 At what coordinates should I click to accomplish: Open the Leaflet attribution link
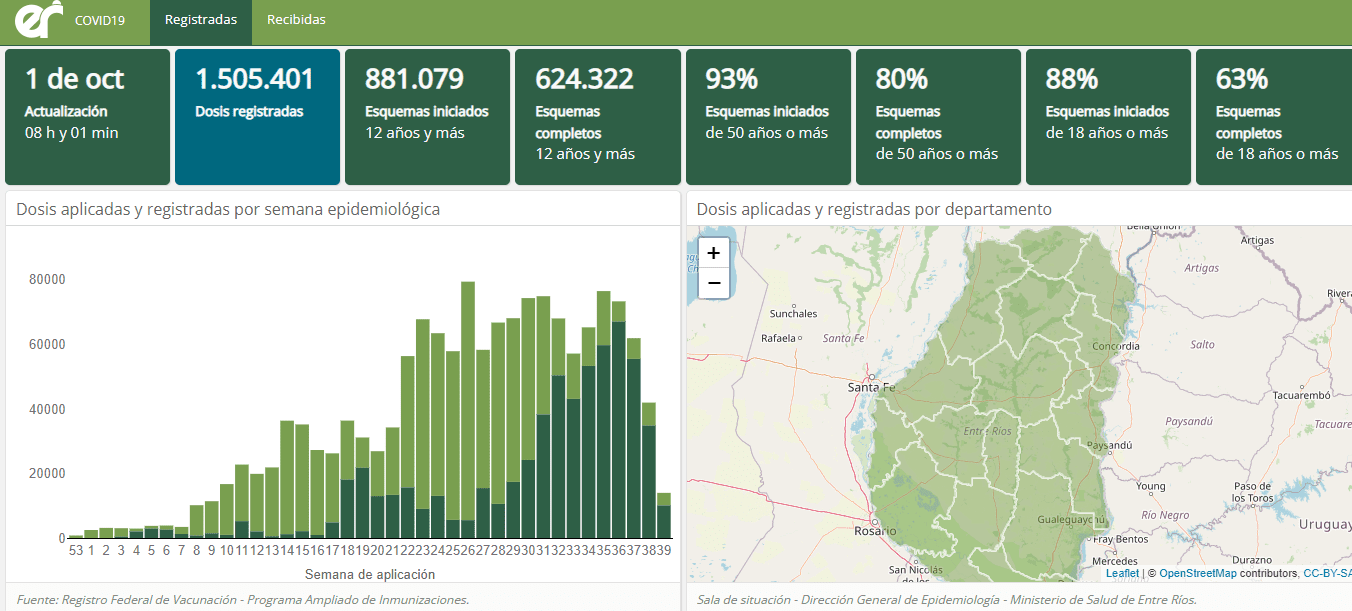[1121, 573]
